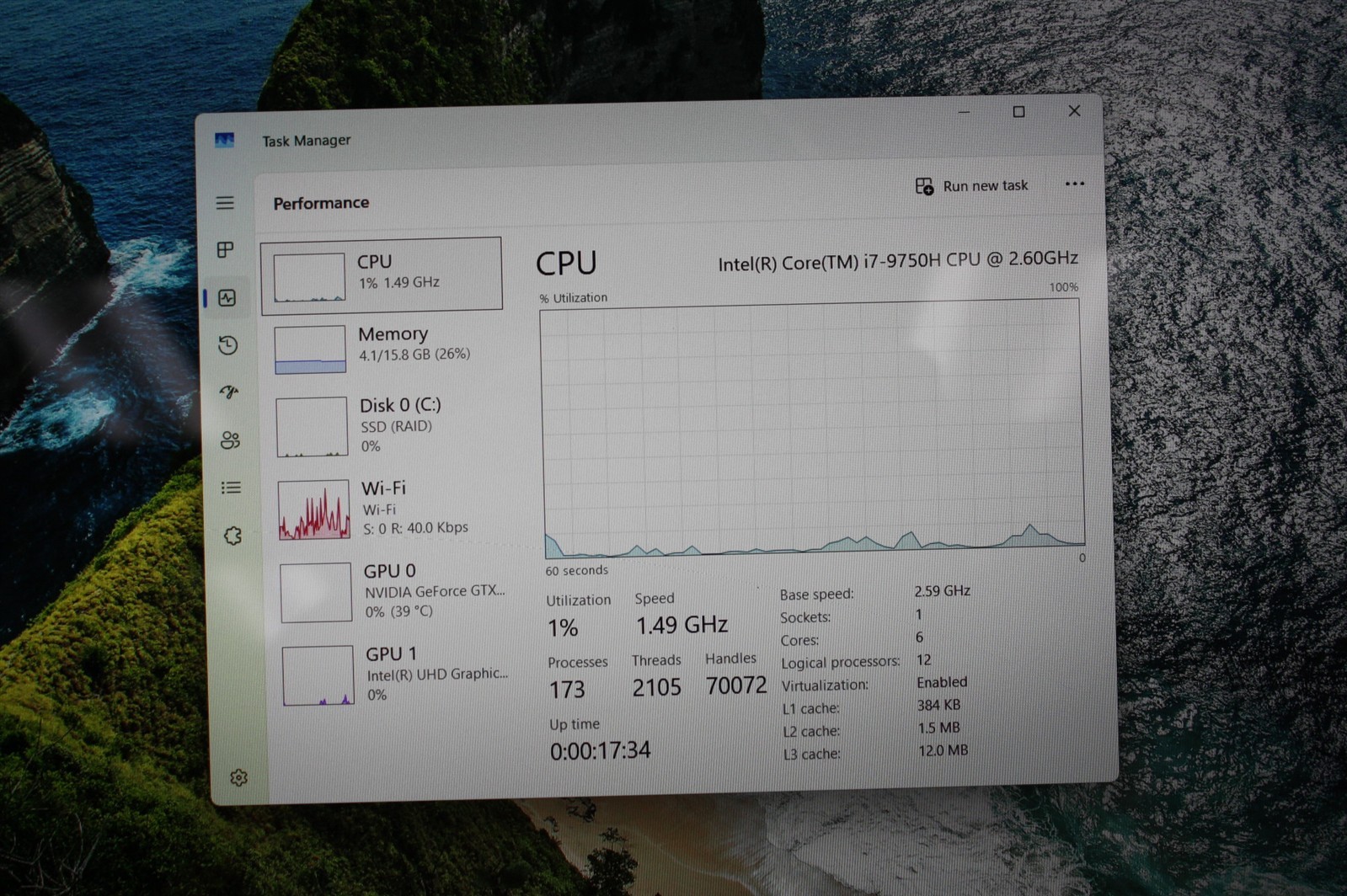Click the Up time 0:00:17:34 value
Viewport: 1347px width, 896px height.
point(600,750)
